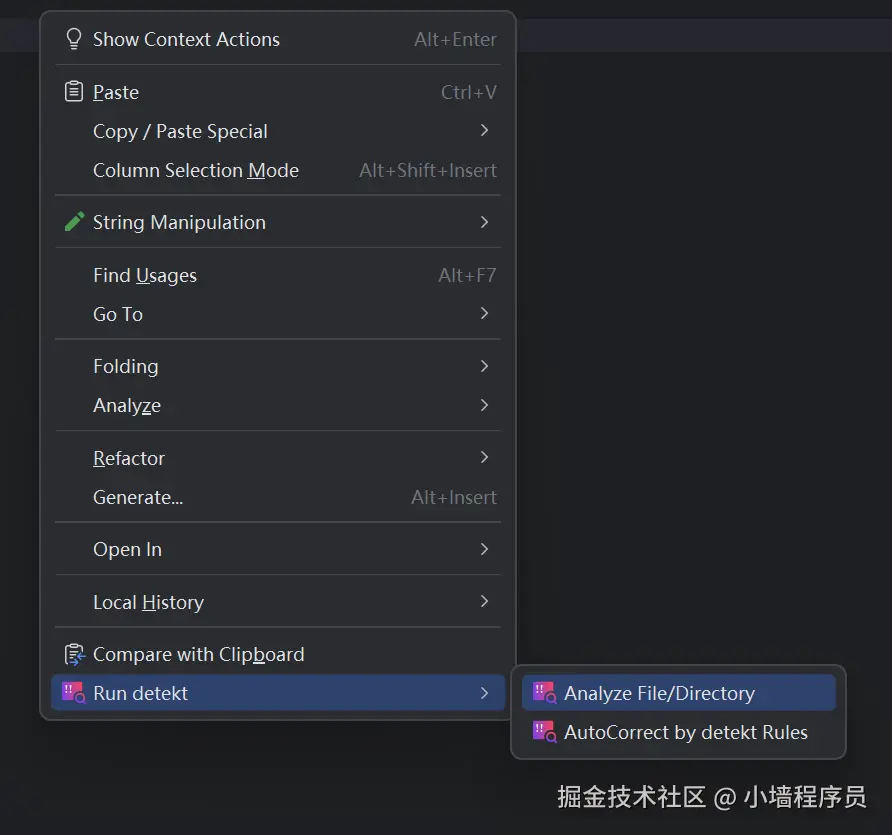Click the lightbulb Show Context Actions icon
This screenshot has width=892, height=835.
pos(73,39)
